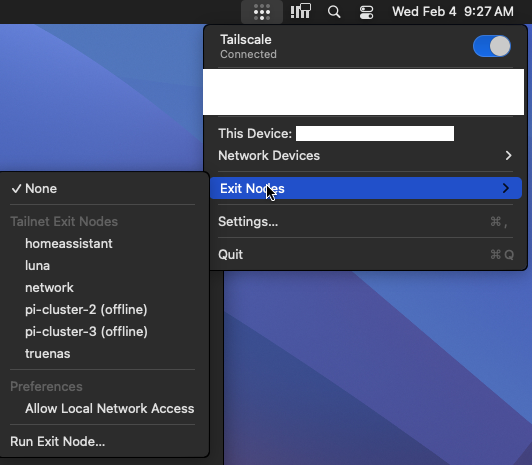Turn off the Tailscale connection switch
The image size is (532, 465).
[x=492, y=46]
